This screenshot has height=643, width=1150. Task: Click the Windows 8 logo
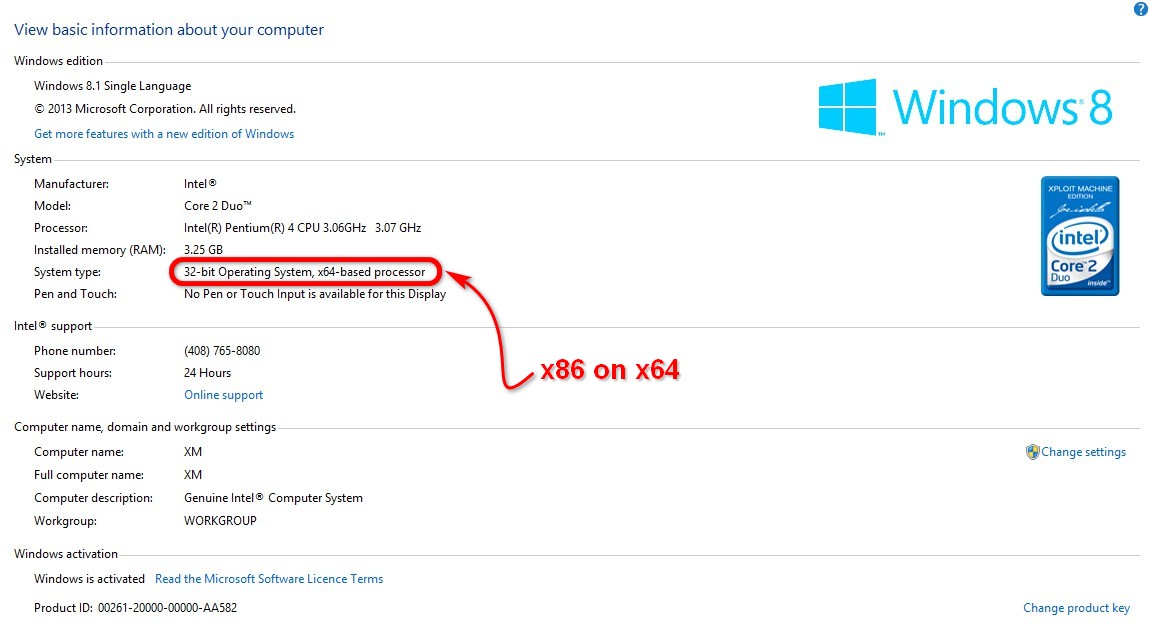(965, 107)
